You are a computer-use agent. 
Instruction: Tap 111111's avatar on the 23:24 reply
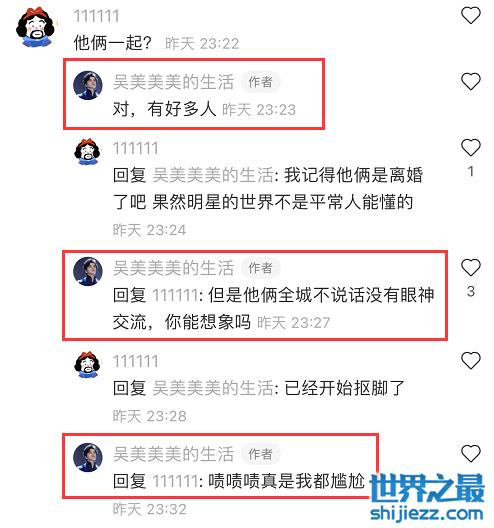point(87,152)
